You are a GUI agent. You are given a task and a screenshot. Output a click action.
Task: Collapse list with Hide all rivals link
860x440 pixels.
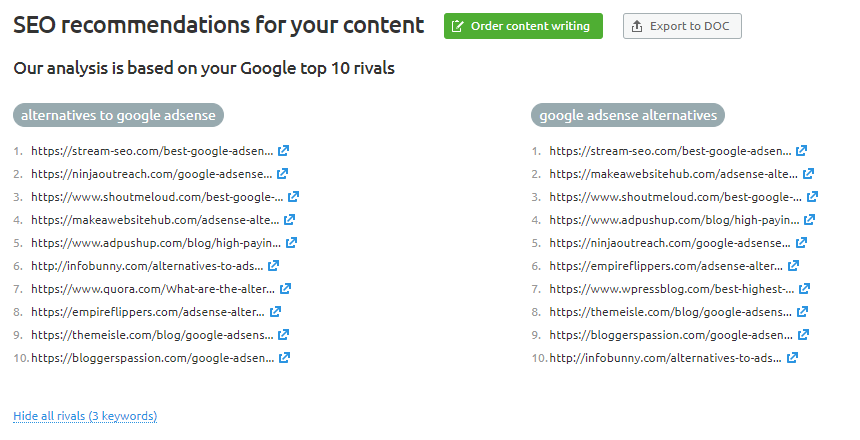point(85,416)
